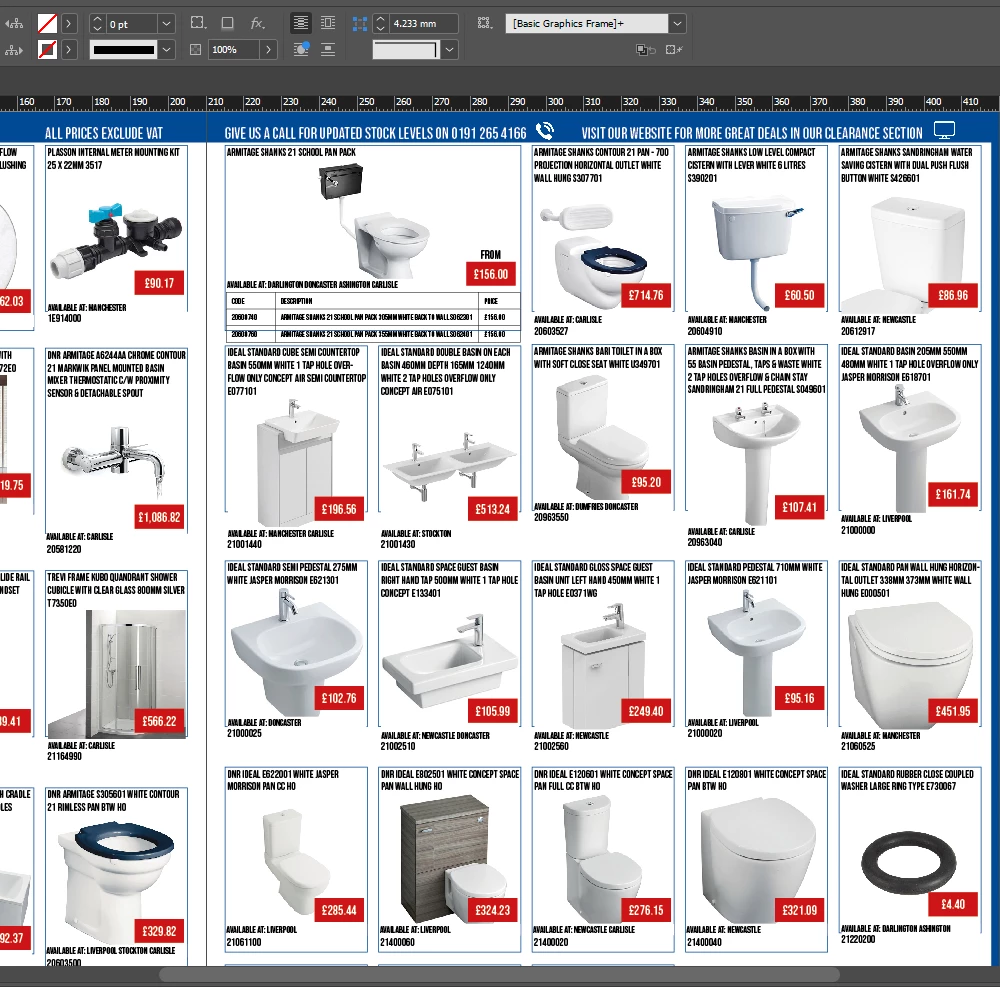Viewport: 1000px width, 1000px height.
Task: Expand the Fill swatch options arrow
Action: click(68, 24)
